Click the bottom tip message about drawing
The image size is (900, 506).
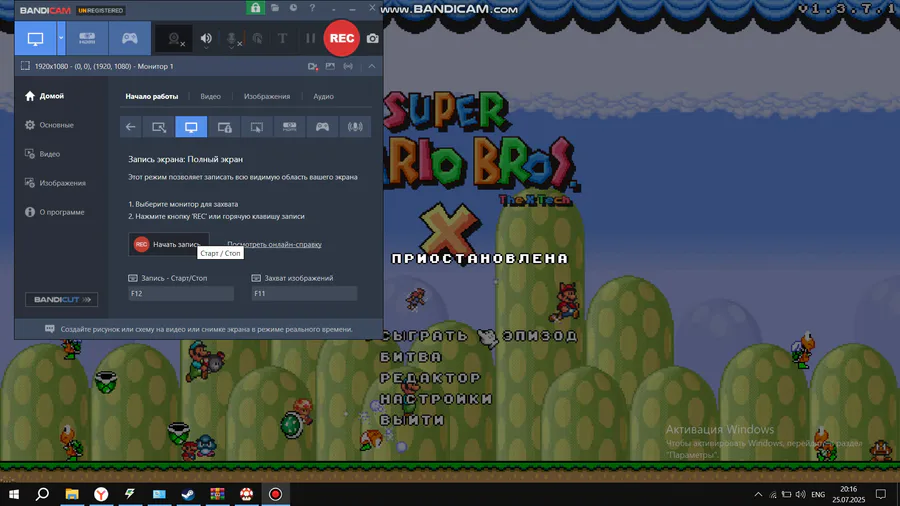[207, 329]
